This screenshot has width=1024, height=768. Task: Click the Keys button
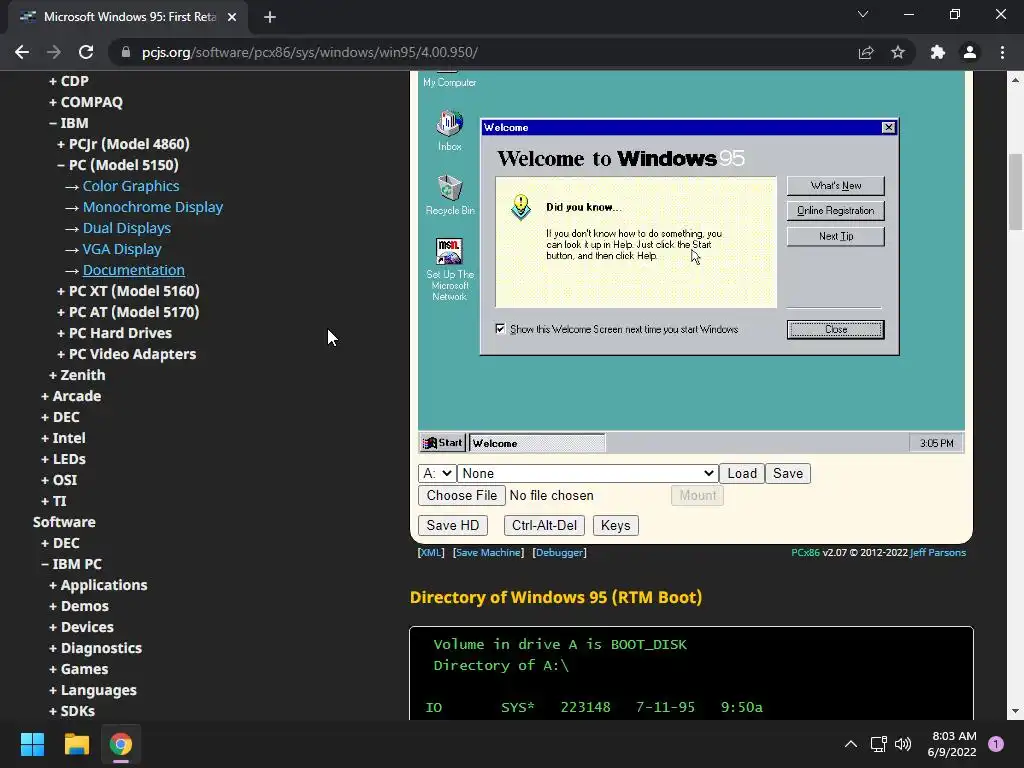click(615, 525)
